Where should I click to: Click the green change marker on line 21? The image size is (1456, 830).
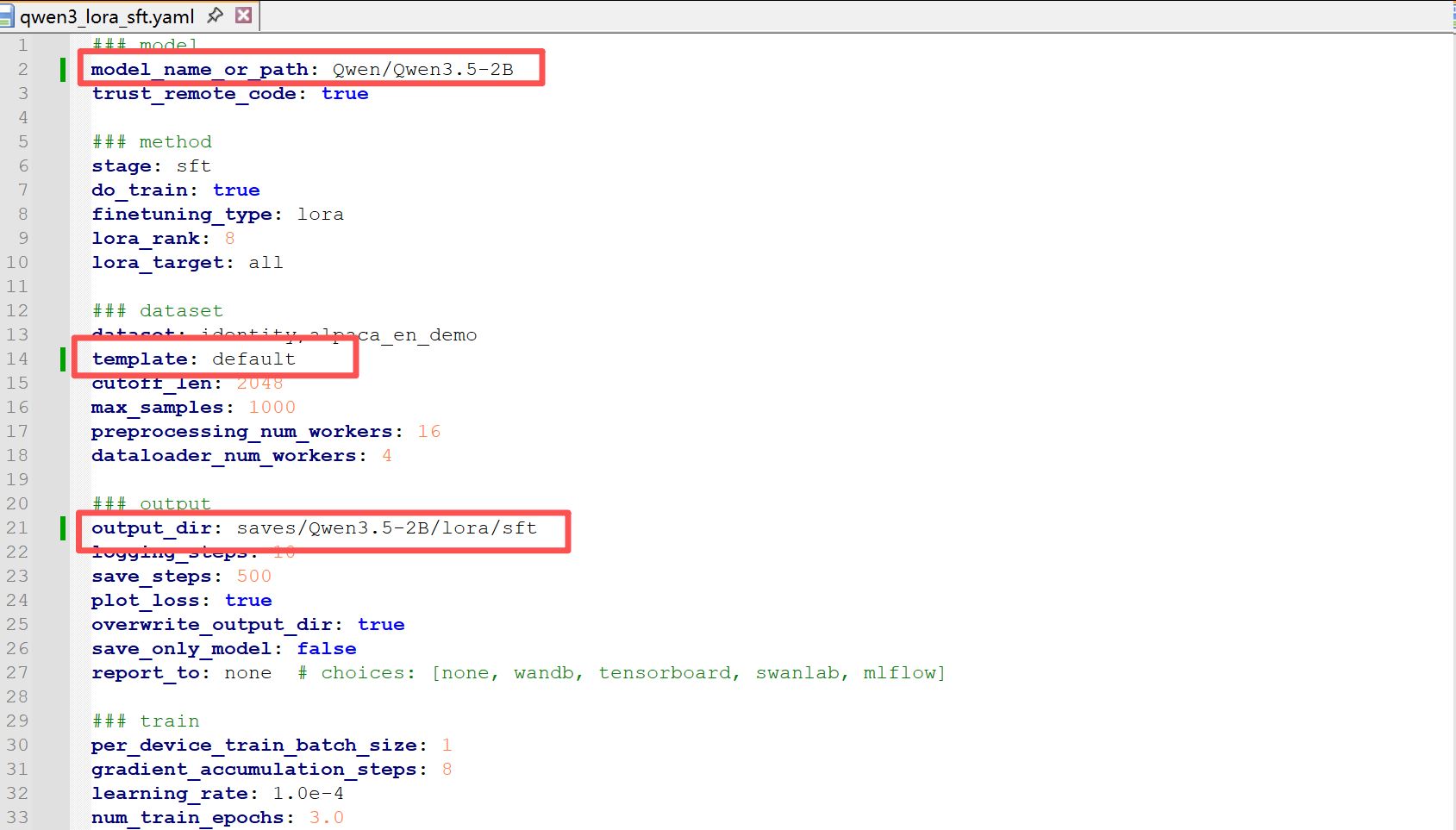click(63, 528)
